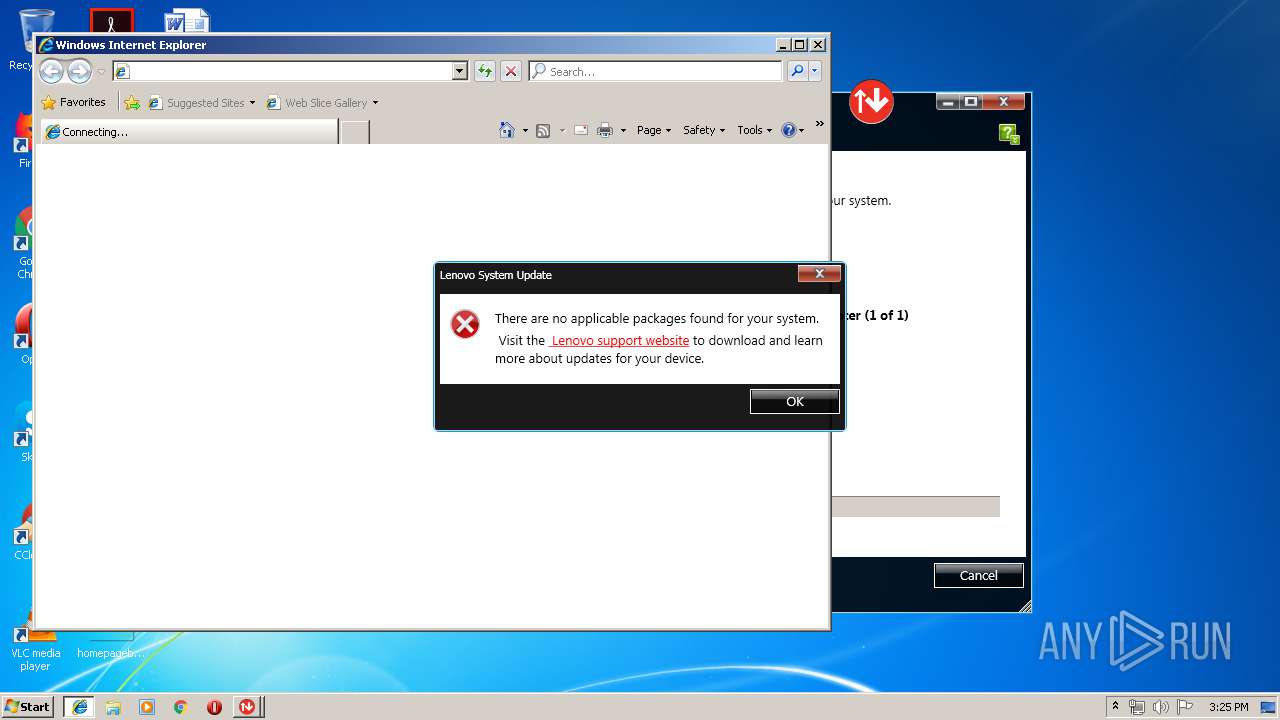The image size is (1280, 720).
Task: Open the Safety menu in IE
Action: (x=704, y=130)
